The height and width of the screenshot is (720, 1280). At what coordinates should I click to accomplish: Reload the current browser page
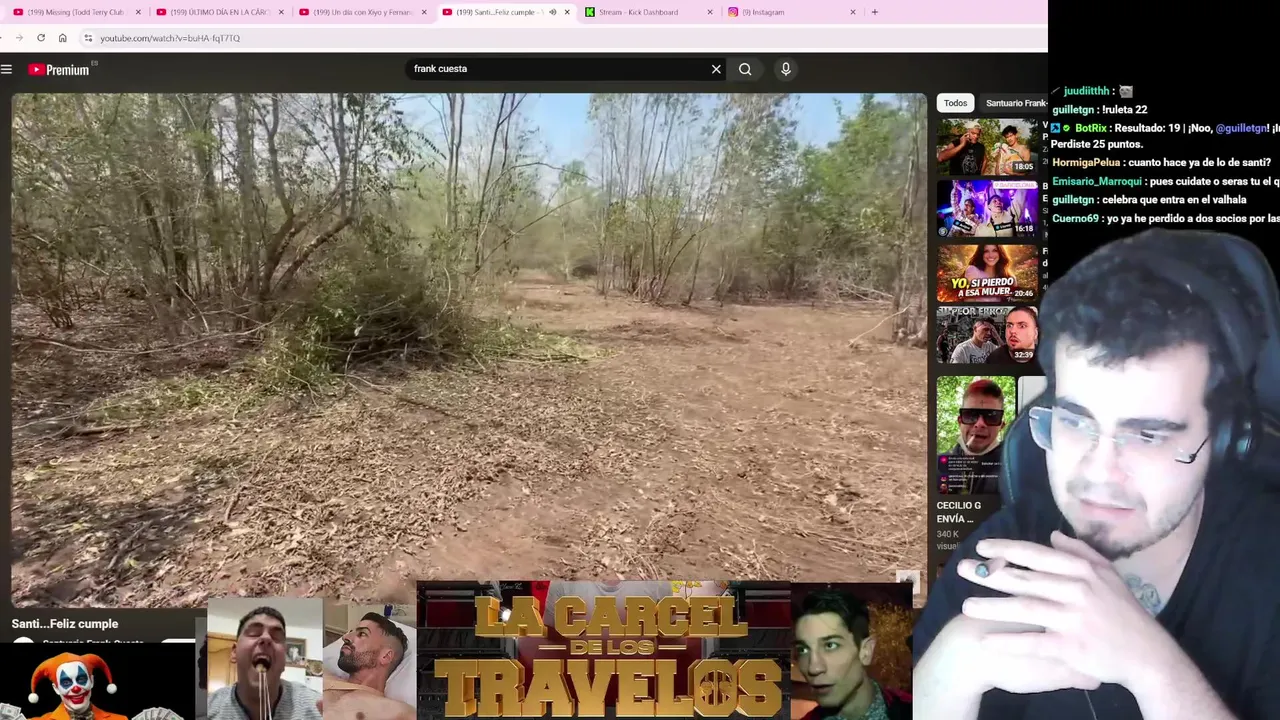click(41, 38)
